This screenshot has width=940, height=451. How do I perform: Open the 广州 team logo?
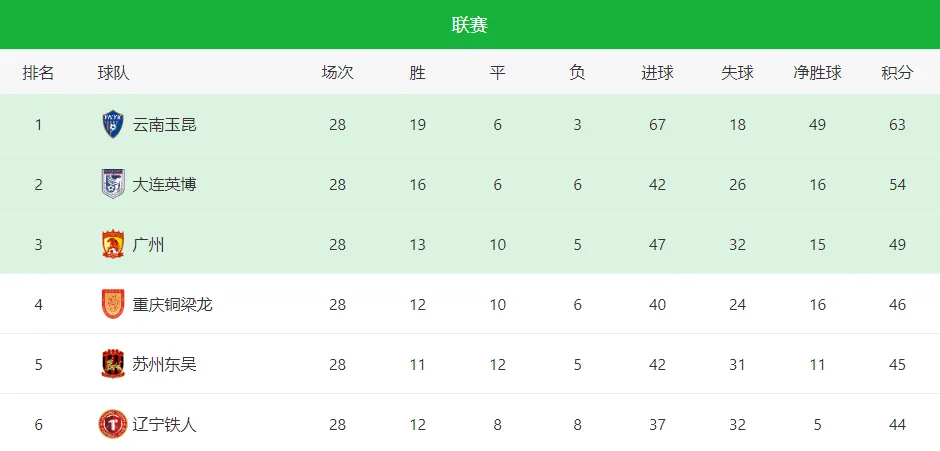click(x=113, y=245)
